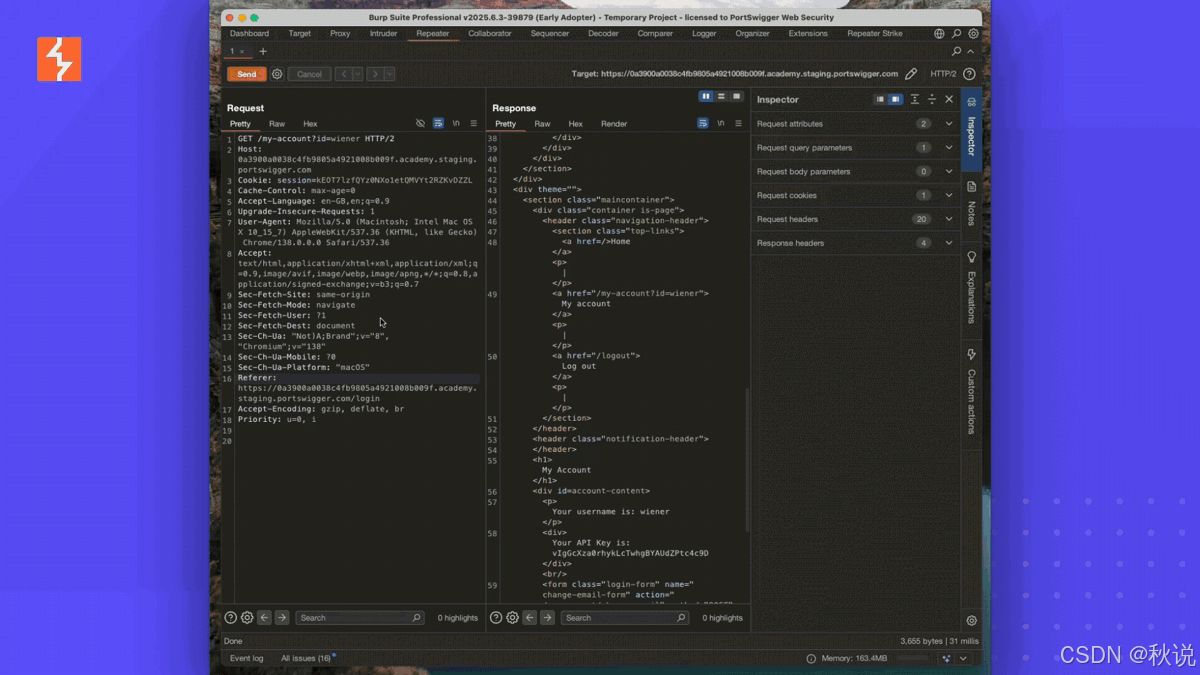Open the Event log
This screenshot has height=675, width=1200.
tap(247, 658)
